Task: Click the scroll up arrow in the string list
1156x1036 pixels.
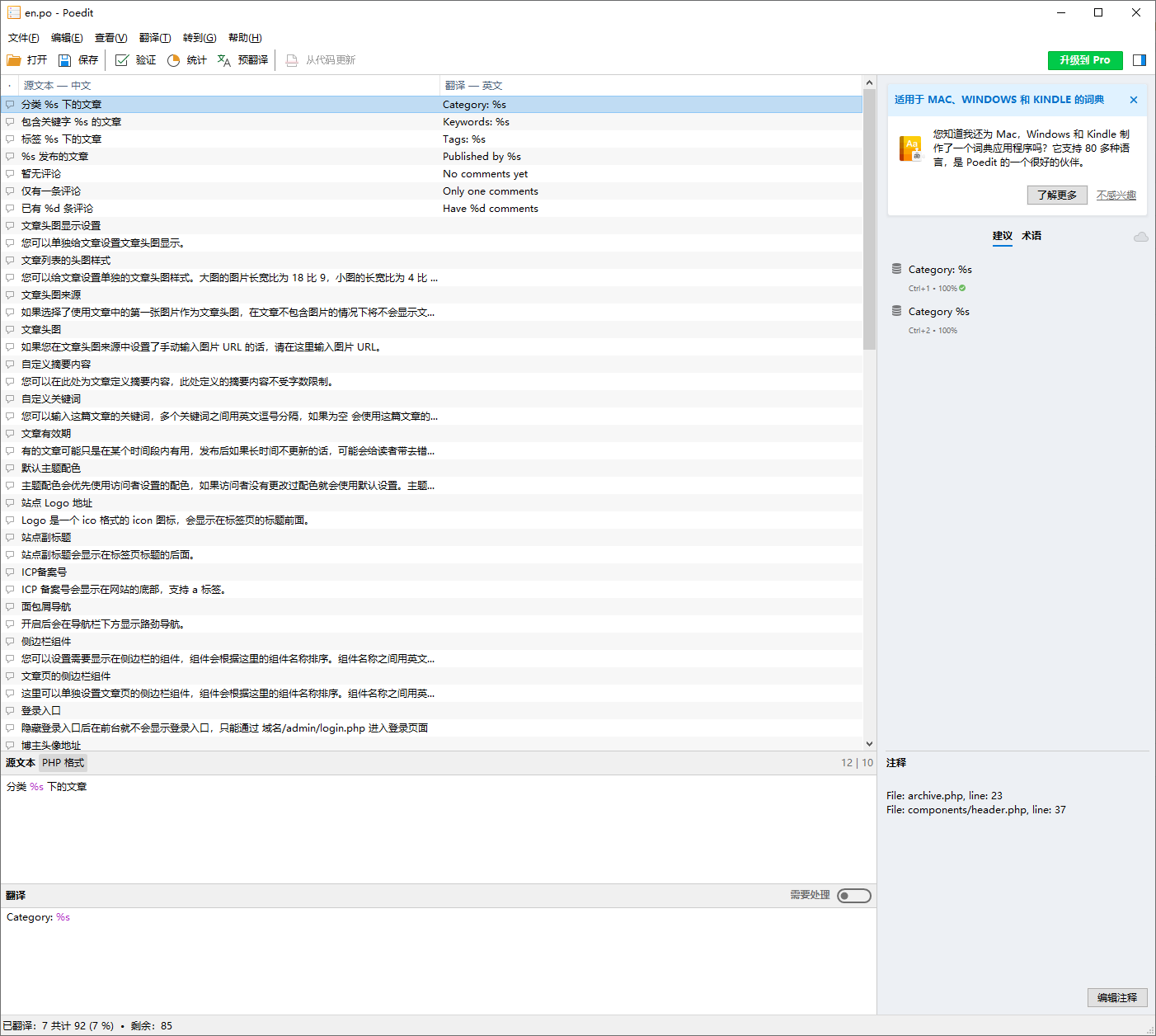Action: (x=869, y=82)
